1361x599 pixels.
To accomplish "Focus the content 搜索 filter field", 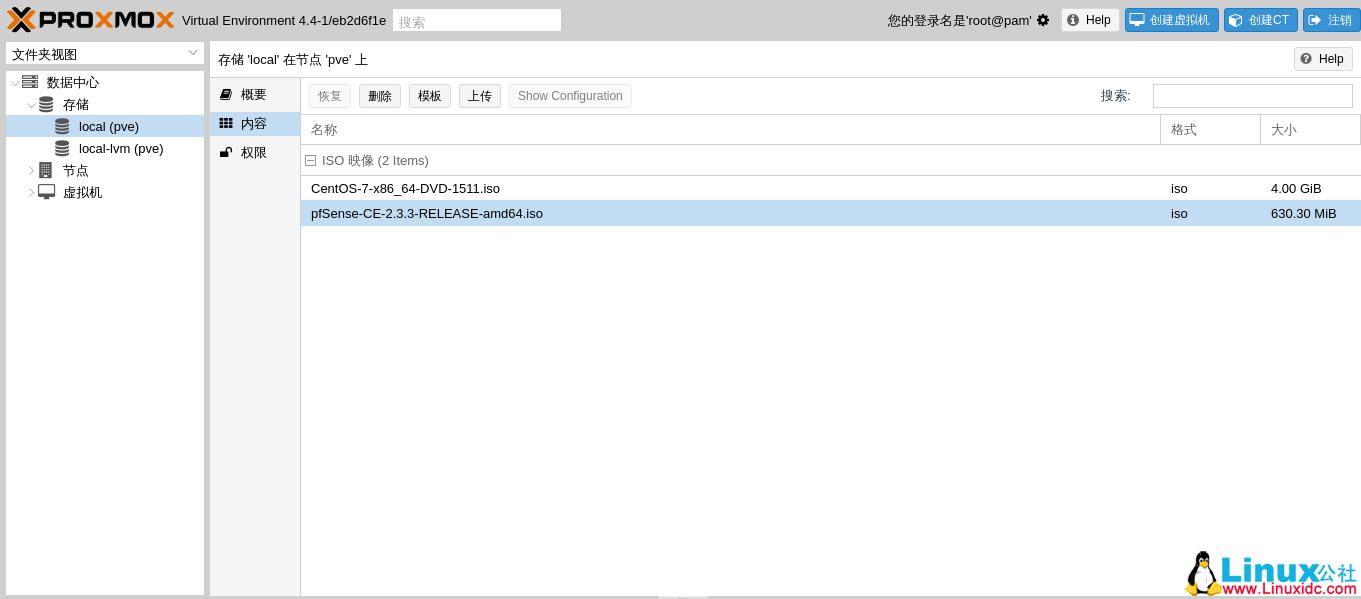I will [1253, 96].
